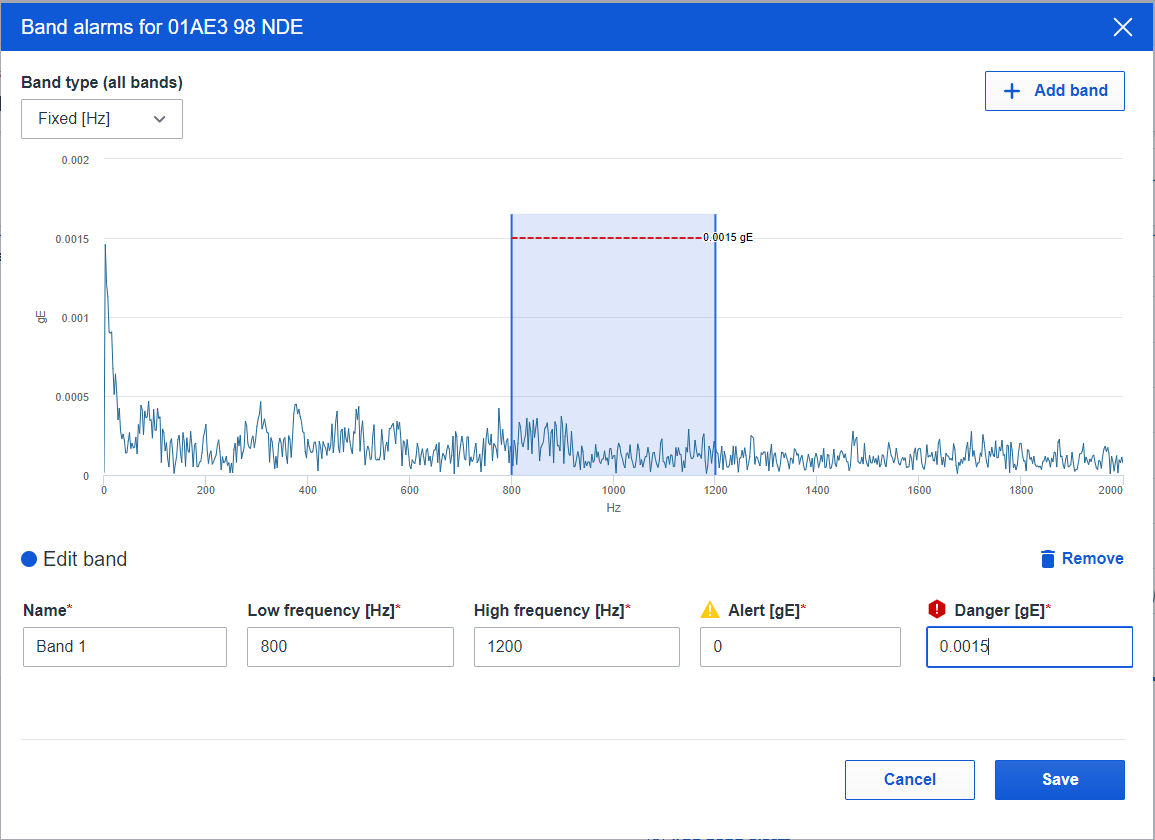
Task: Focus the Name input field
Action: 124,647
